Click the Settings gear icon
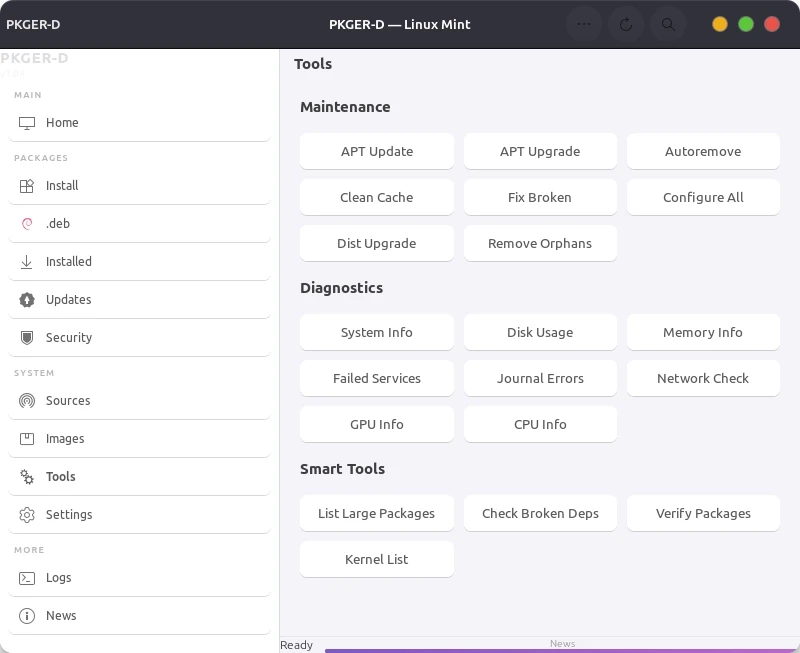The image size is (800, 653). tap(27, 515)
